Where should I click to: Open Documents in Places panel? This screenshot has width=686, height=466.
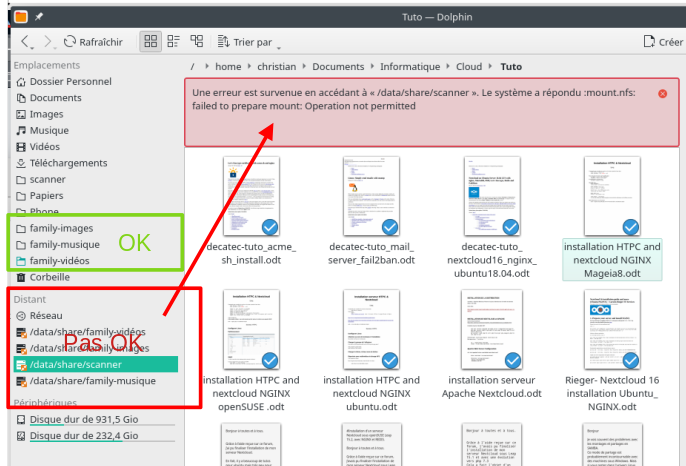click(95, 98)
